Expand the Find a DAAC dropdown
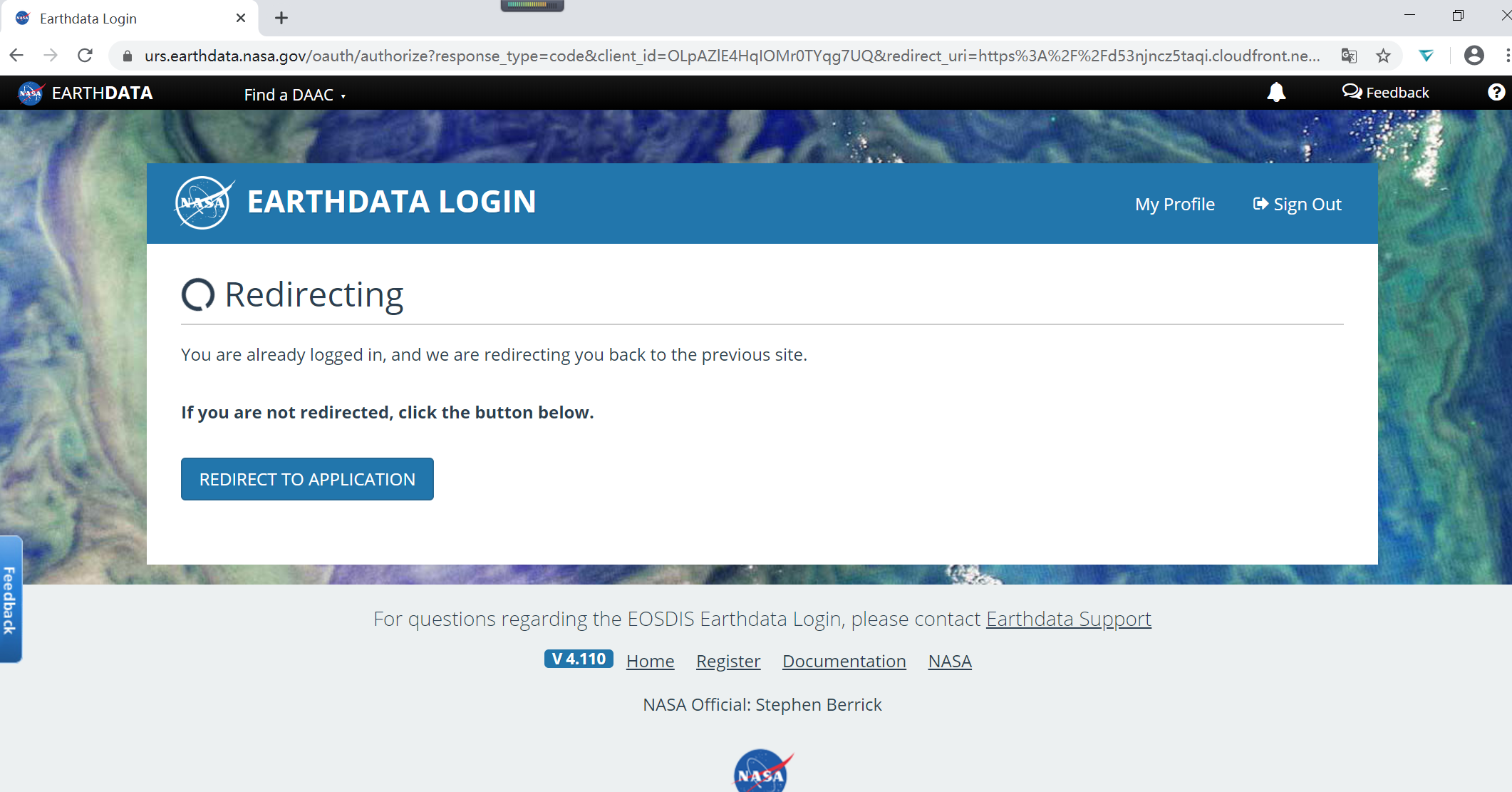The width and height of the screenshot is (1512, 792). [x=294, y=95]
